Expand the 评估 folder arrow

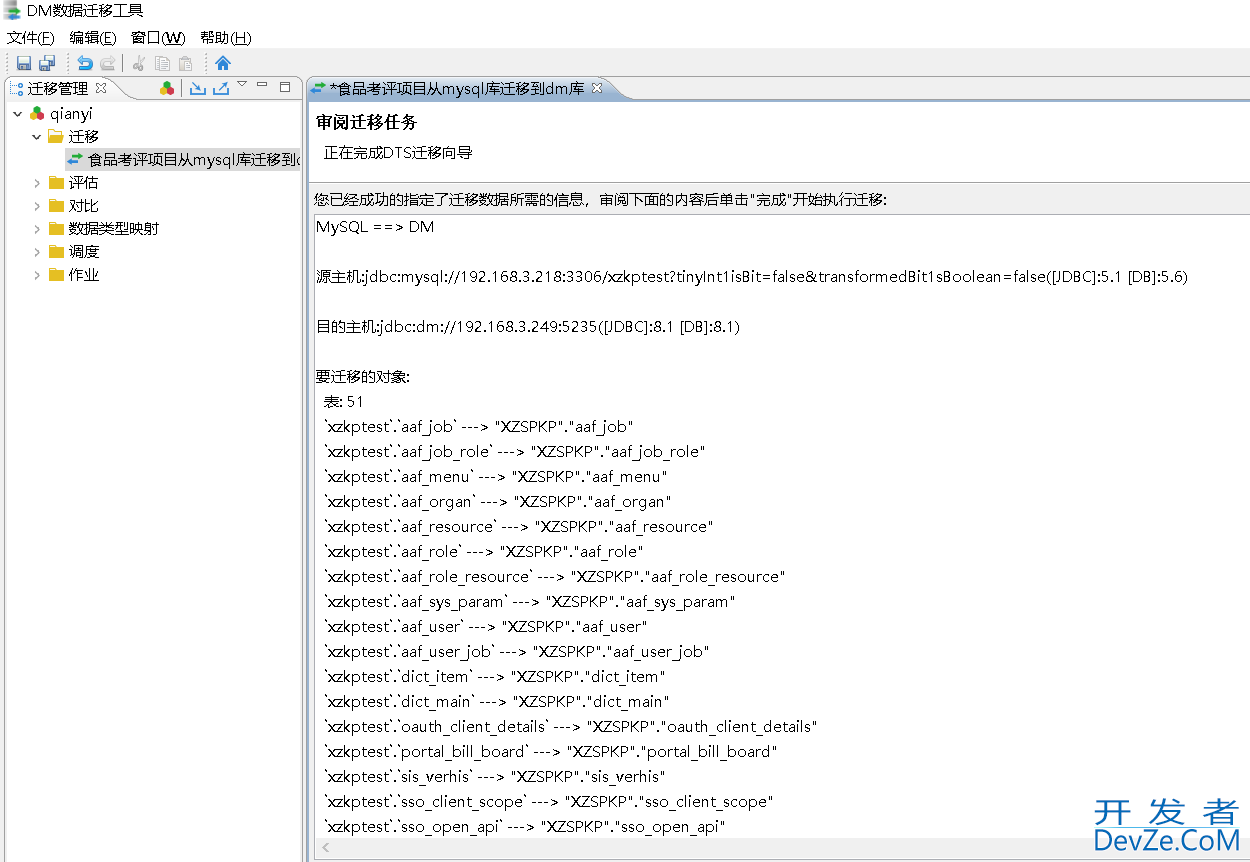coord(37,182)
